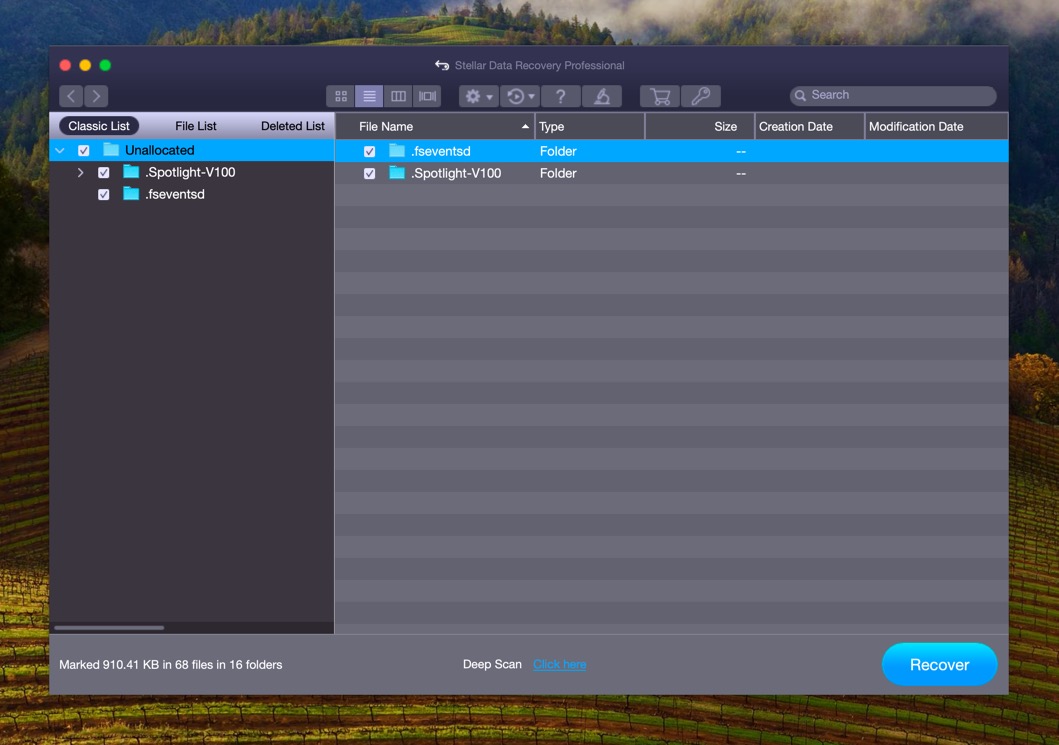Sort by the Modification Date column
This screenshot has width=1059, height=745.
coord(936,126)
